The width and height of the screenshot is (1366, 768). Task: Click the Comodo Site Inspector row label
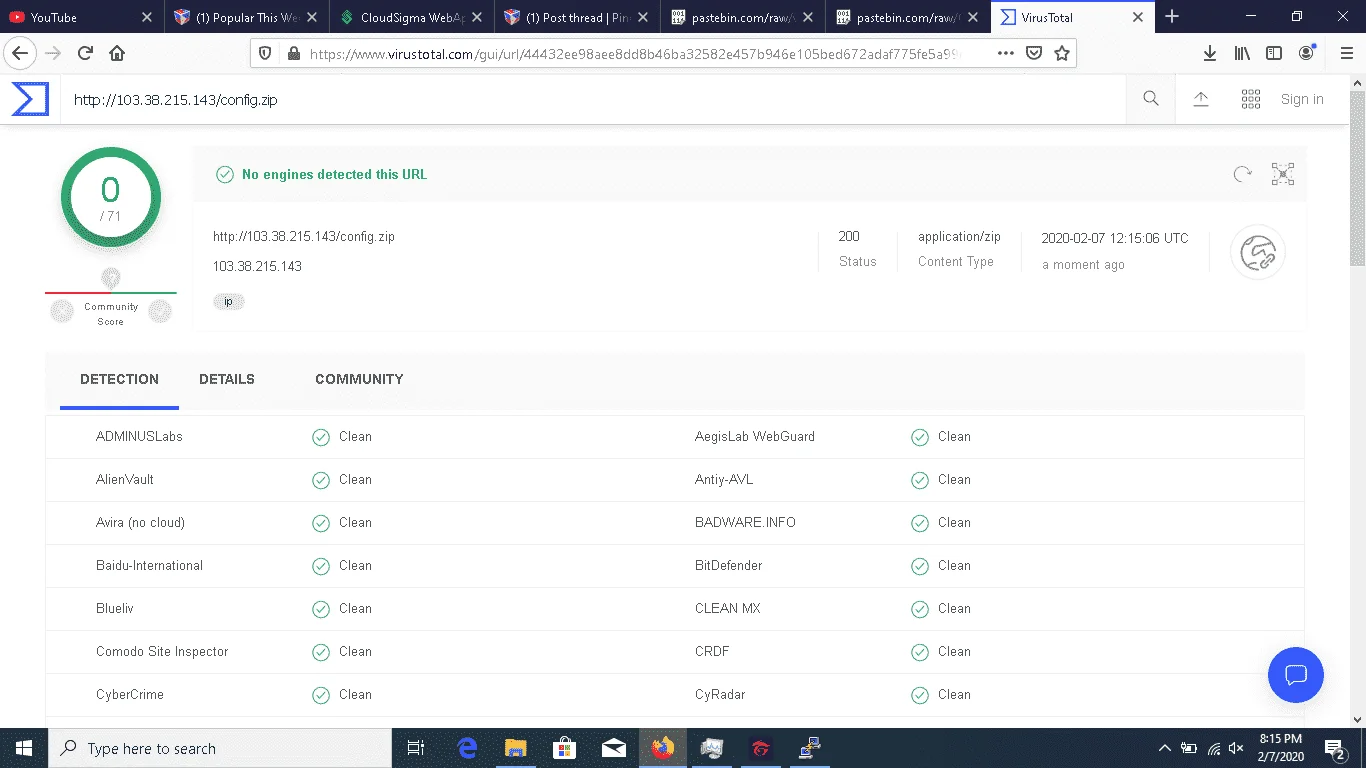click(162, 651)
